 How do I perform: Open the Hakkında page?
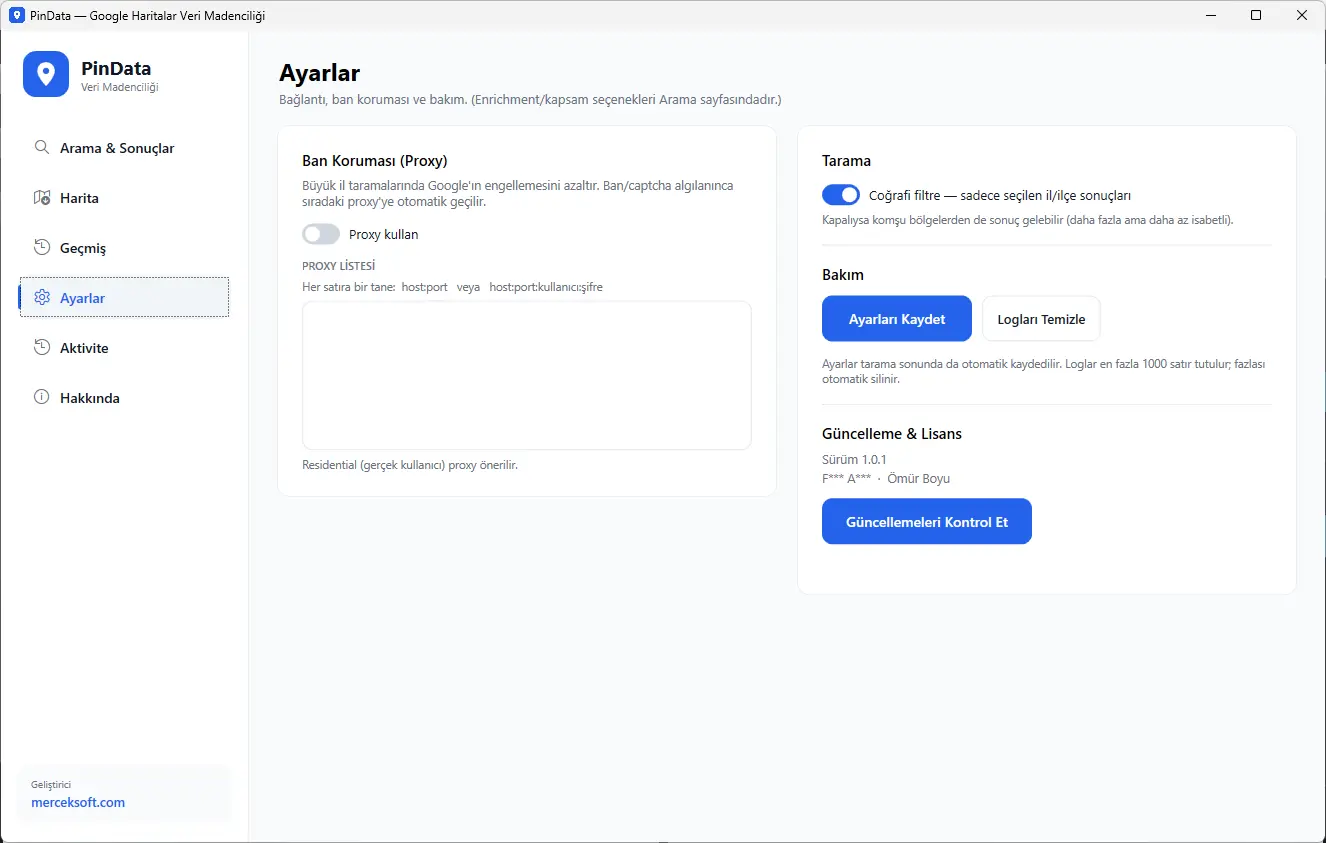point(124,398)
